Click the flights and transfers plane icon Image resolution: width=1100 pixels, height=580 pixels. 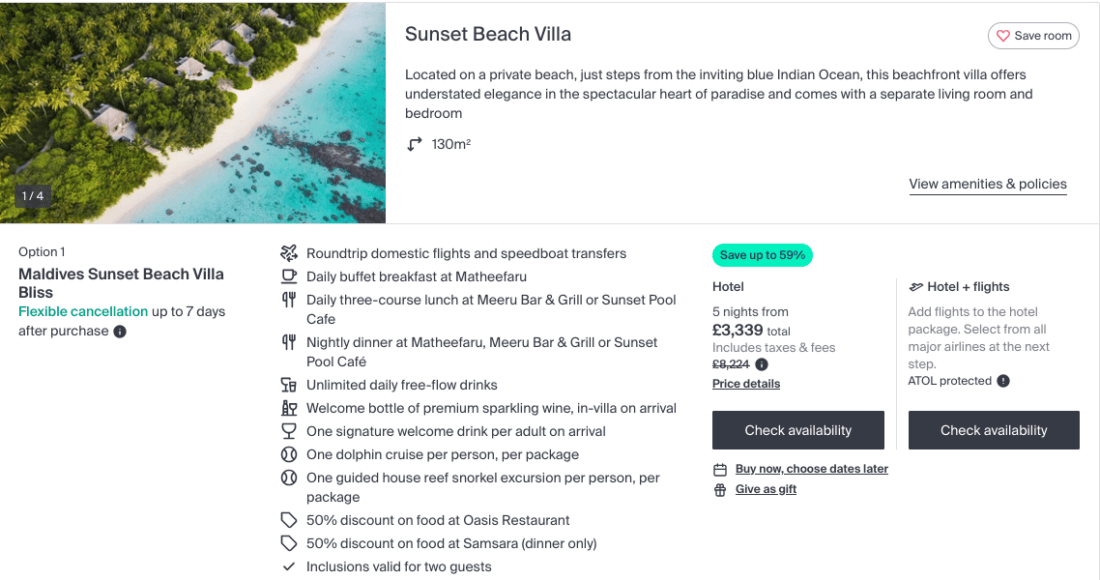[289, 253]
